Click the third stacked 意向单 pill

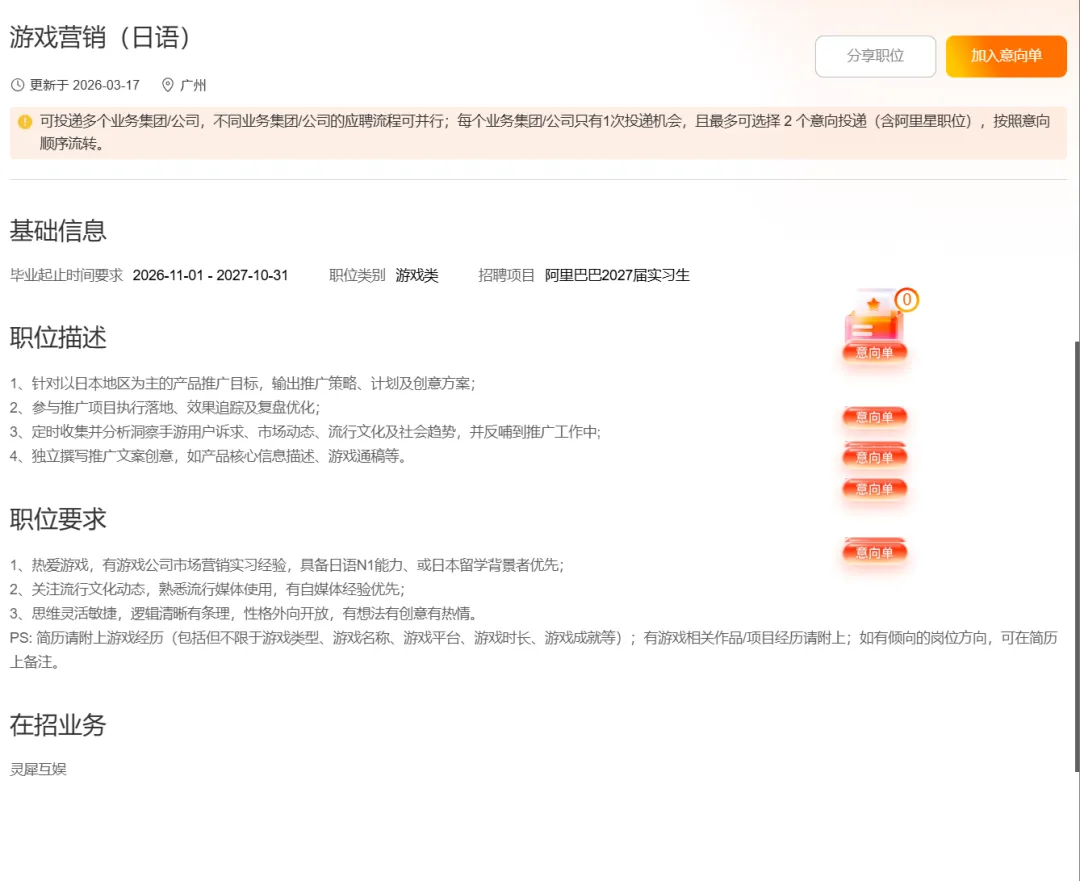point(874,456)
